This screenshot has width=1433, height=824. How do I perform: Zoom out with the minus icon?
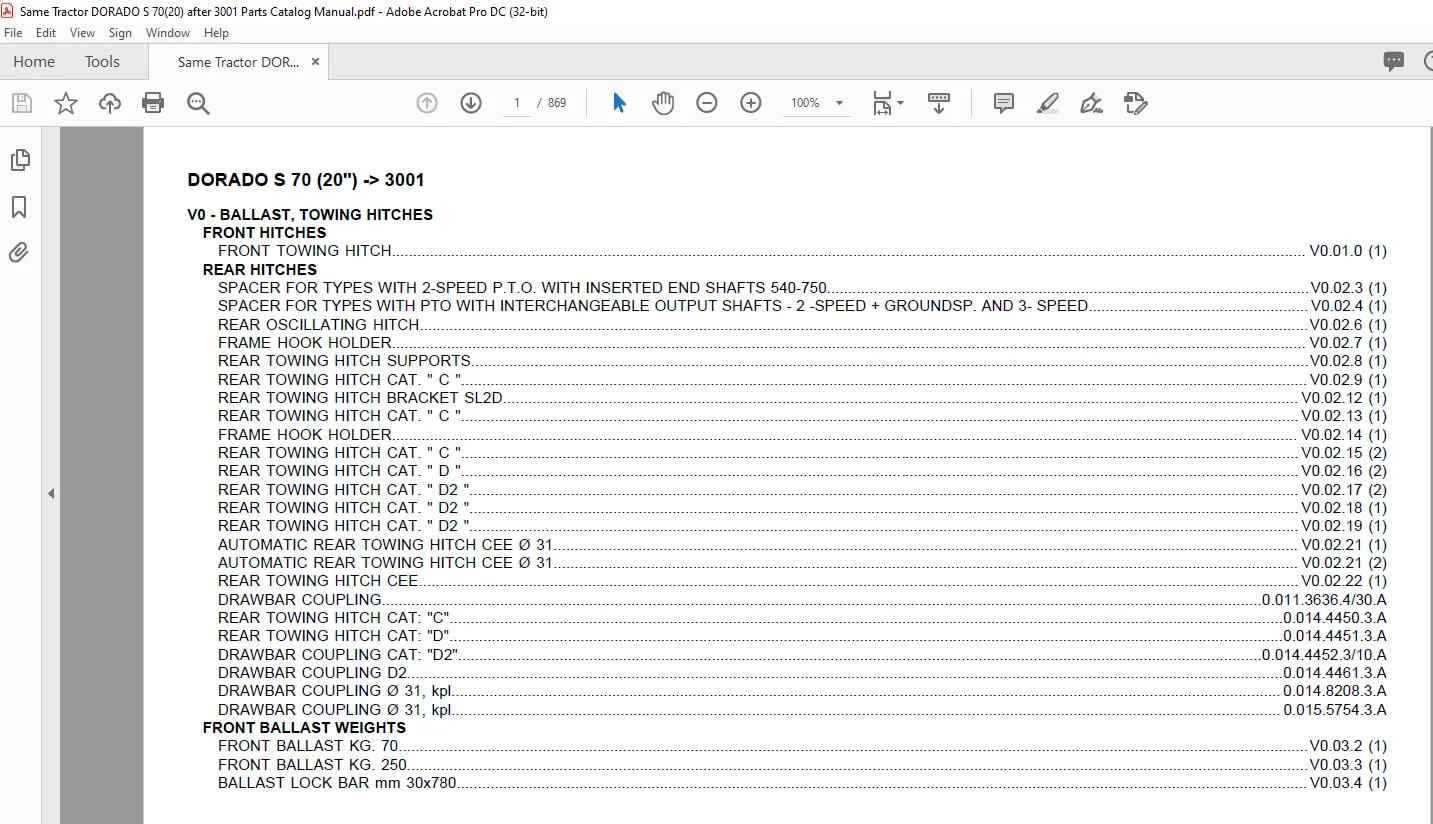pos(707,103)
